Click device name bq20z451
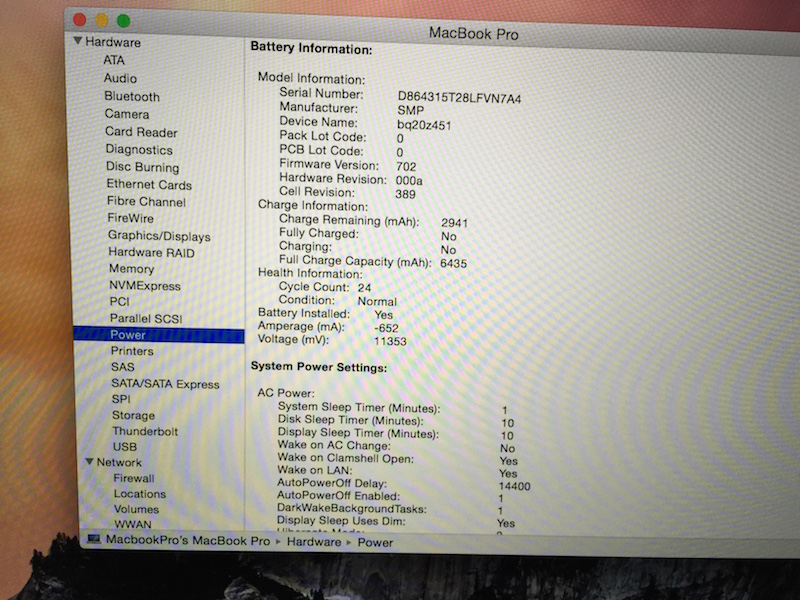 (x=424, y=125)
